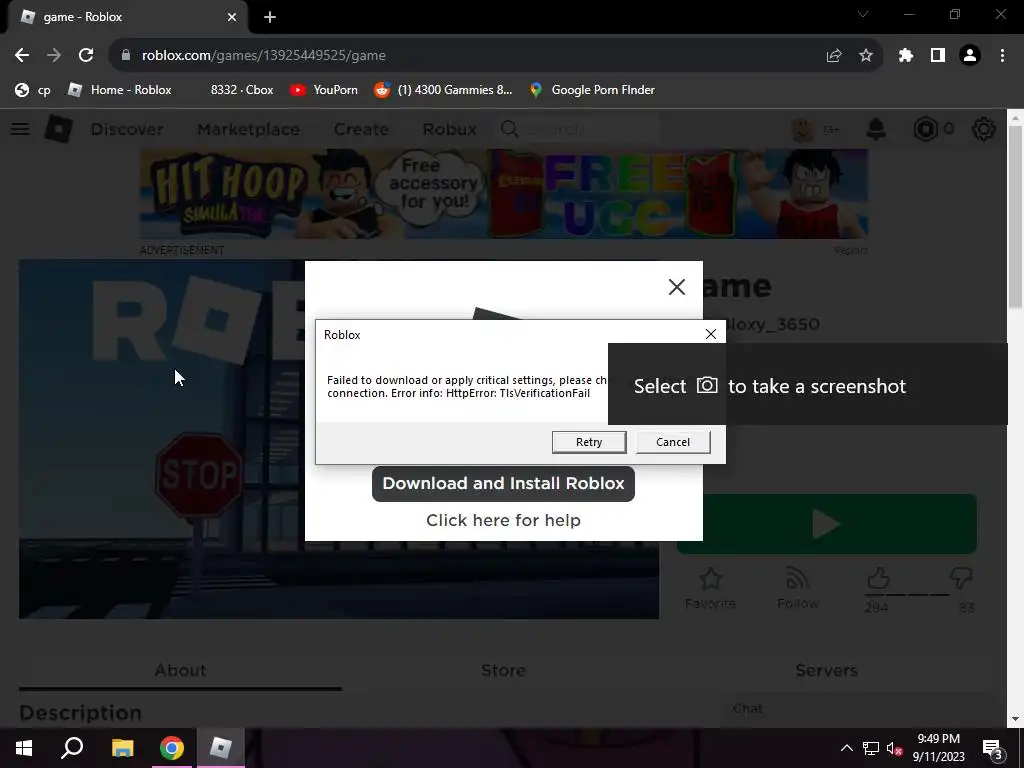Viewport: 1024px width, 768px height.
Task: Switch to the Store tab
Action: (503, 671)
